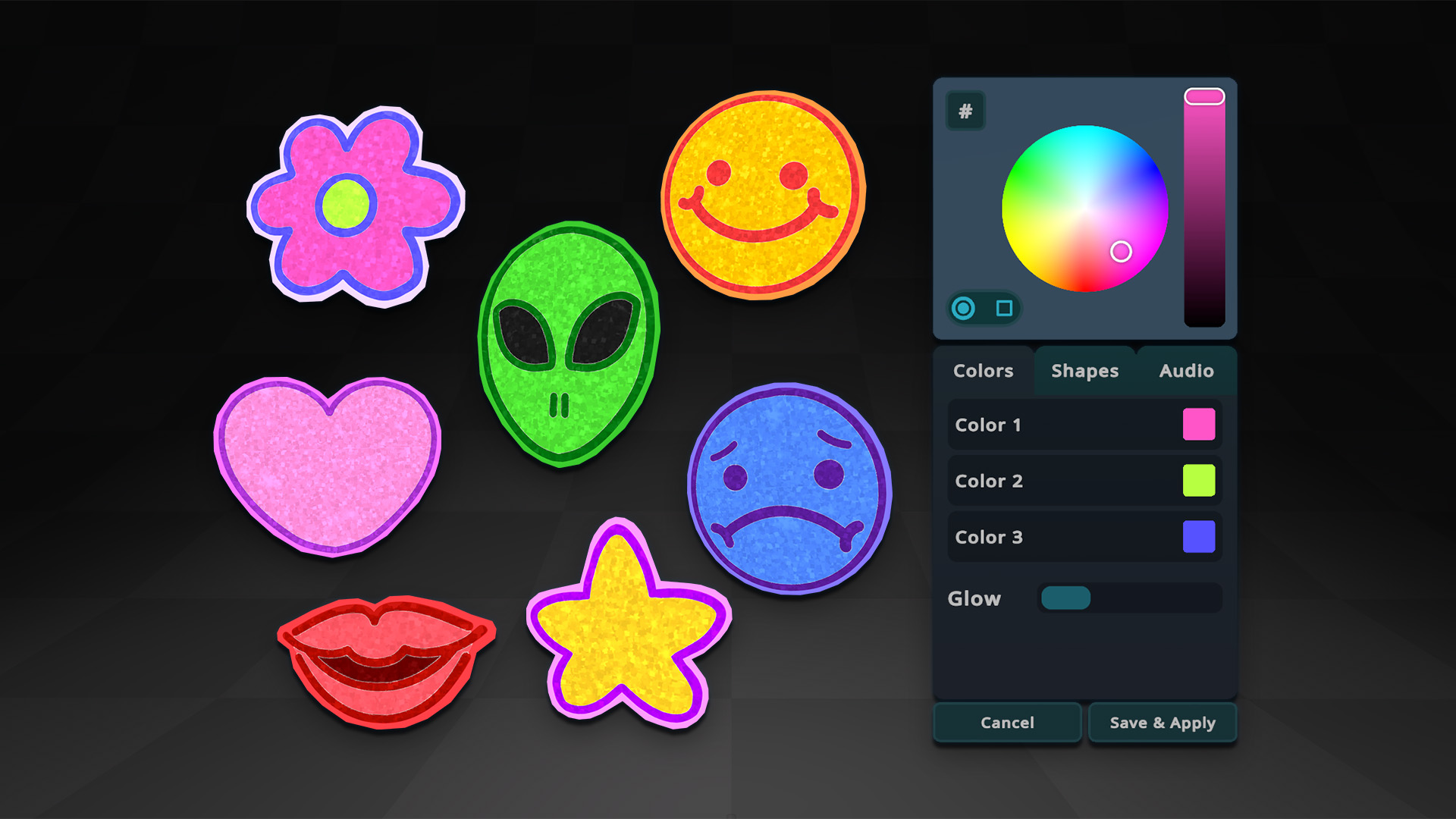Switch to the Shapes tab
Image resolution: width=1456 pixels, height=819 pixels.
[1084, 371]
